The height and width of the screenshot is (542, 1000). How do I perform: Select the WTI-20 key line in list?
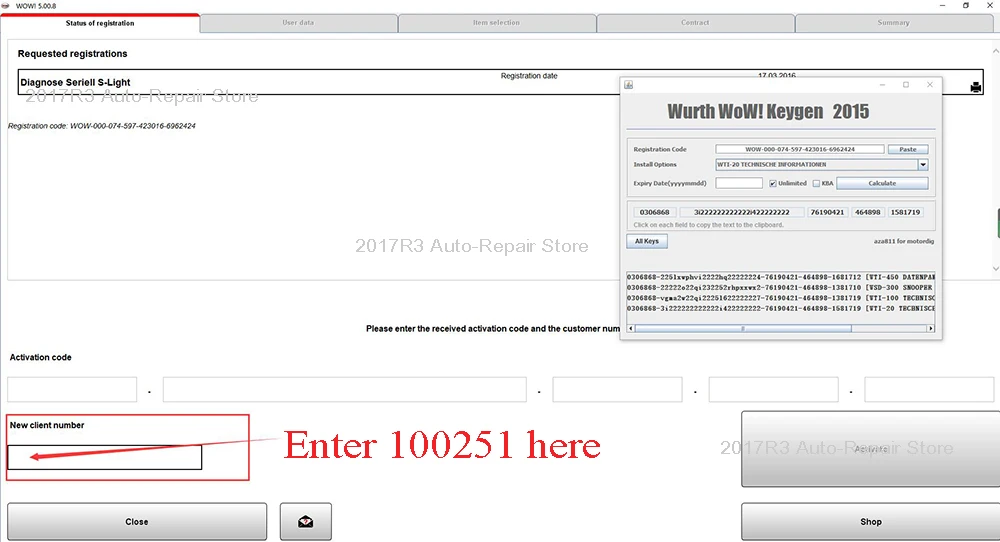point(781,308)
